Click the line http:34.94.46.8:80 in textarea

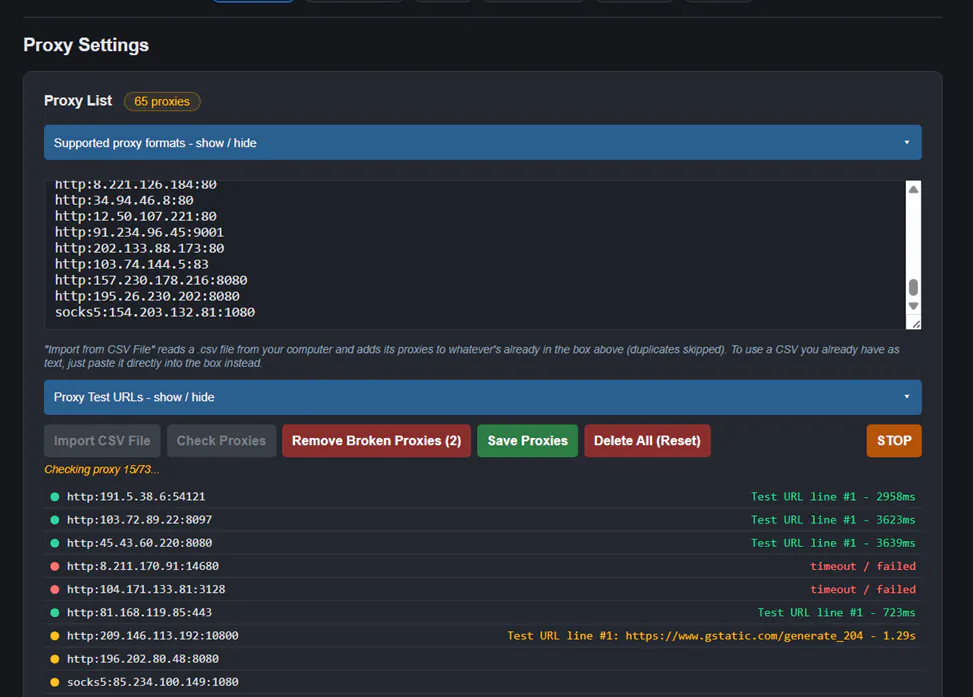124,200
